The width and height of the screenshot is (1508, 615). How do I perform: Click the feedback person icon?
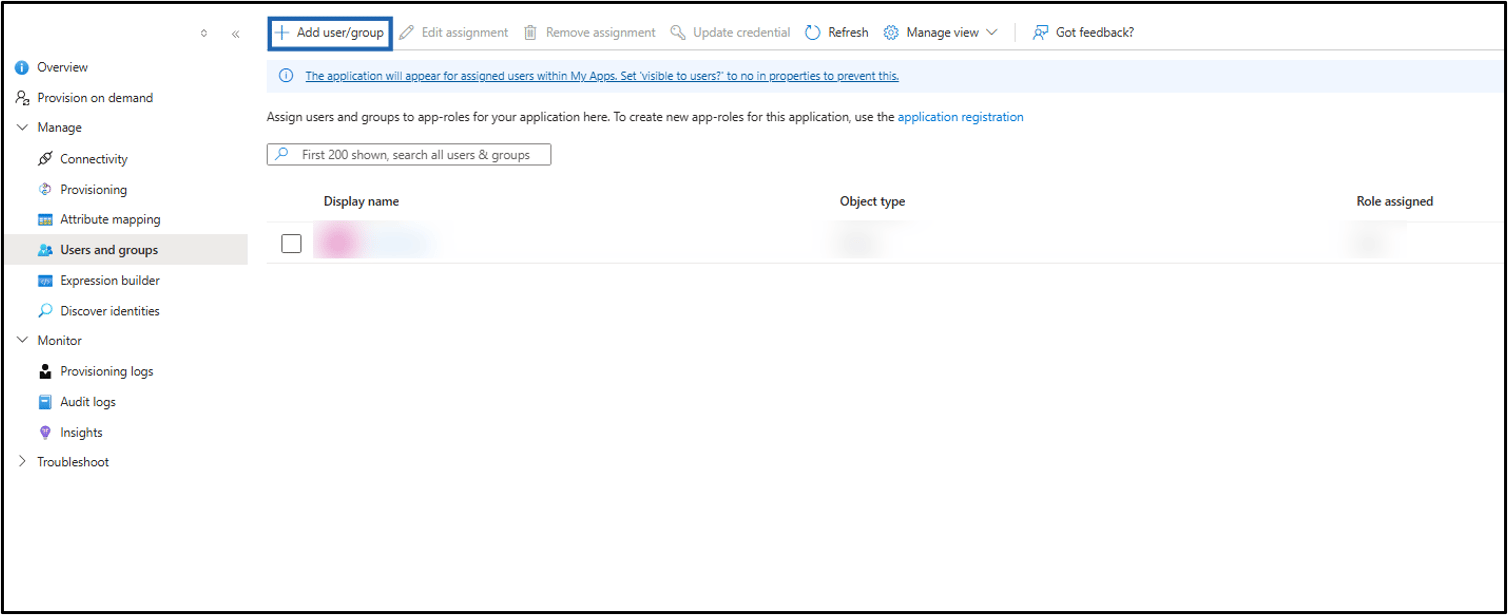click(1040, 32)
